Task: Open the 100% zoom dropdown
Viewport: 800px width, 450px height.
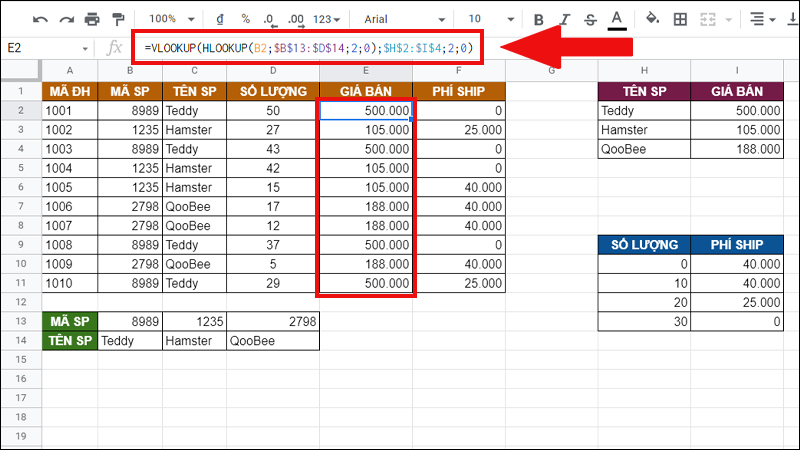Action: pyautogui.click(x=171, y=19)
